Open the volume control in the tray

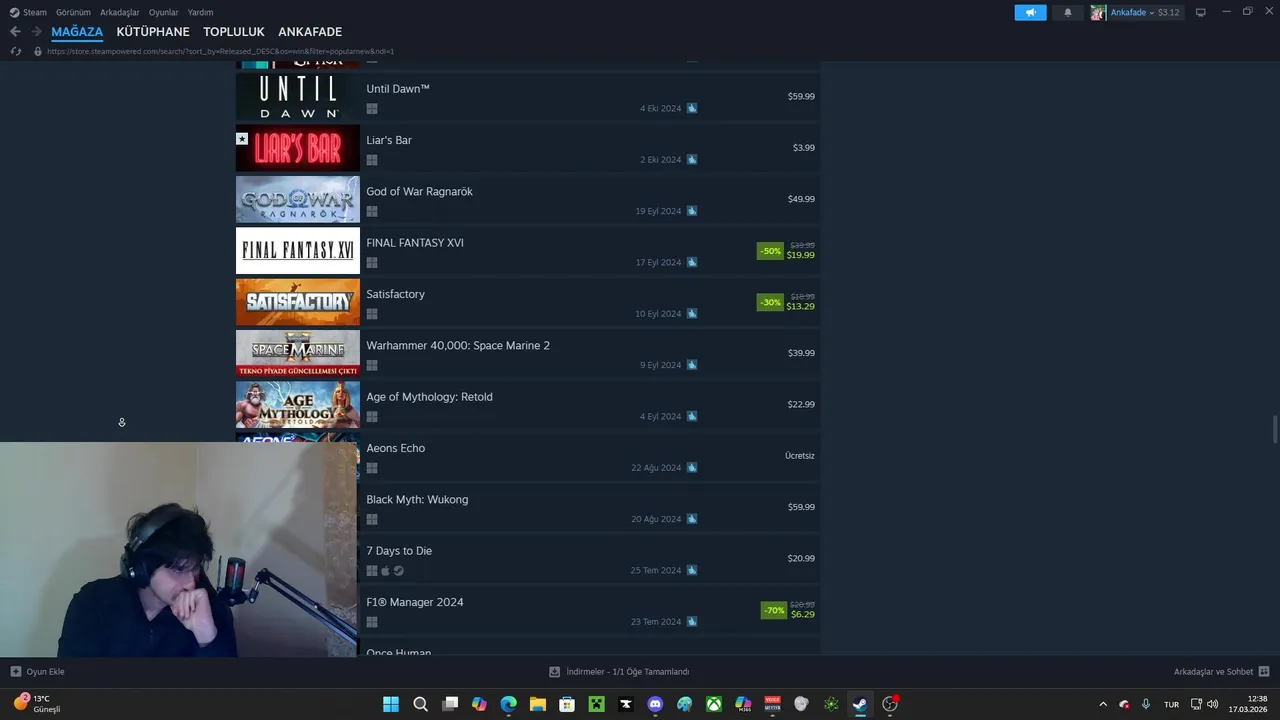pyautogui.click(x=1212, y=704)
